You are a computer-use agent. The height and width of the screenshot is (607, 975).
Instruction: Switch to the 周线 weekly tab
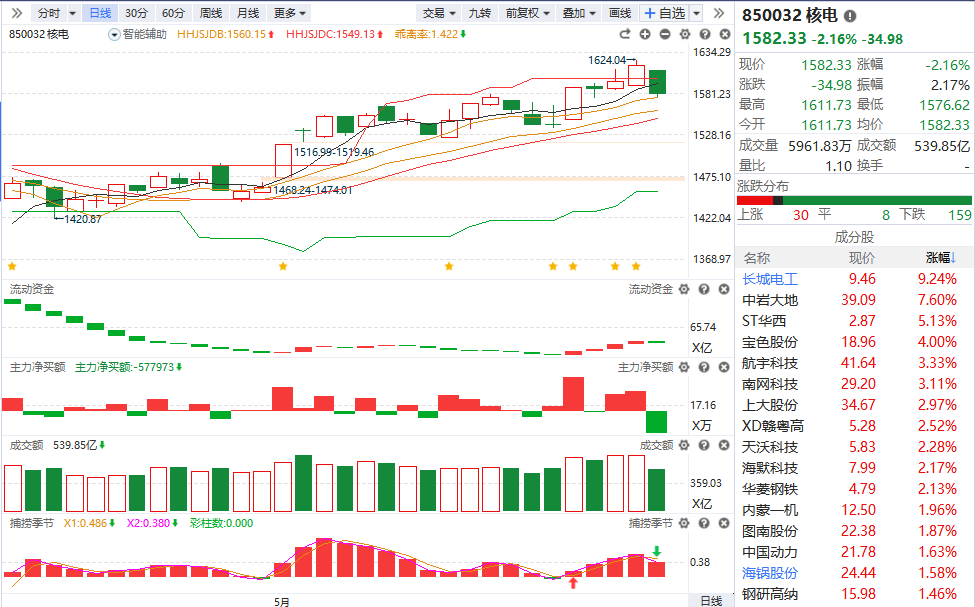[x=210, y=13]
